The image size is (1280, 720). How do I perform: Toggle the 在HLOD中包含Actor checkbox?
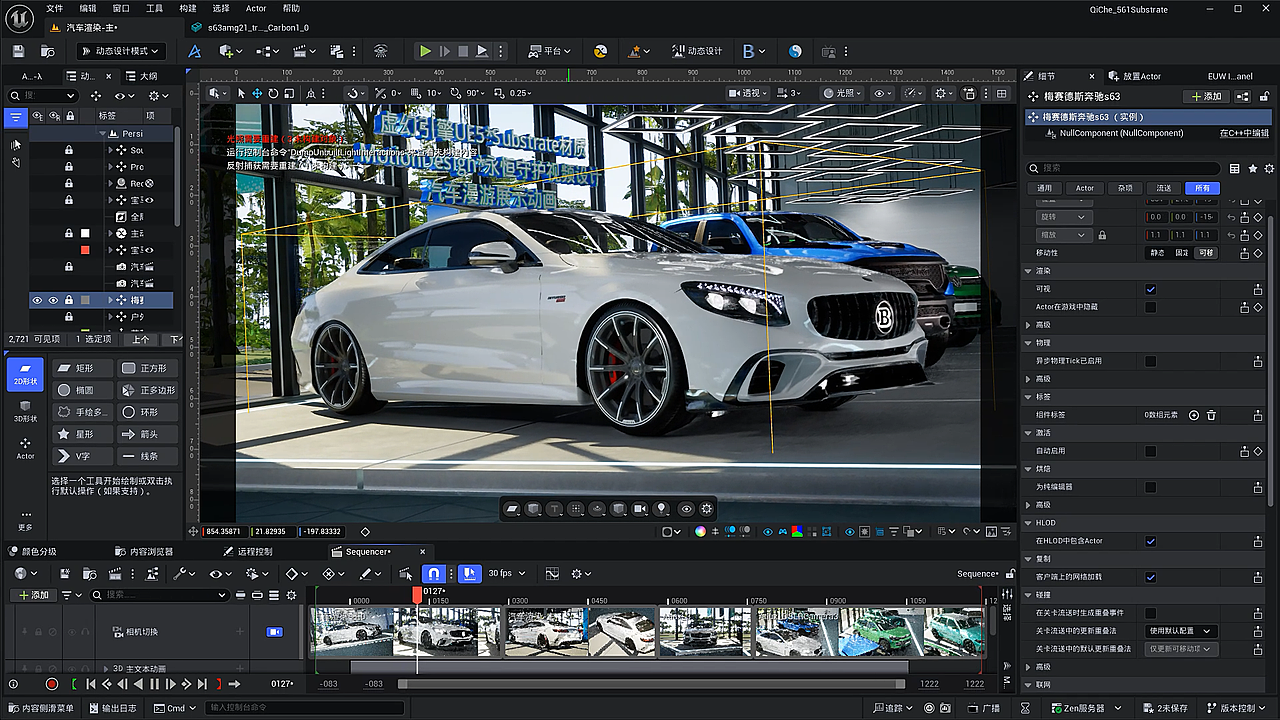click(x=1150, y=541)
